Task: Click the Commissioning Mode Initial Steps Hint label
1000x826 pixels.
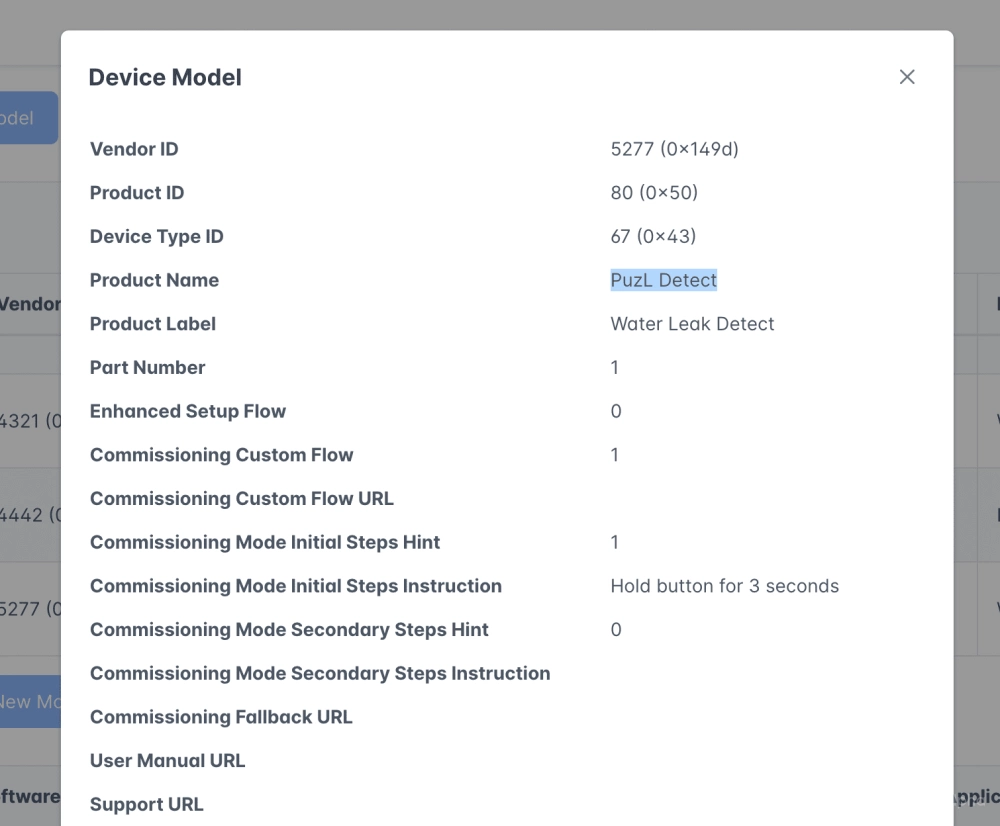Action: point(265,542)
